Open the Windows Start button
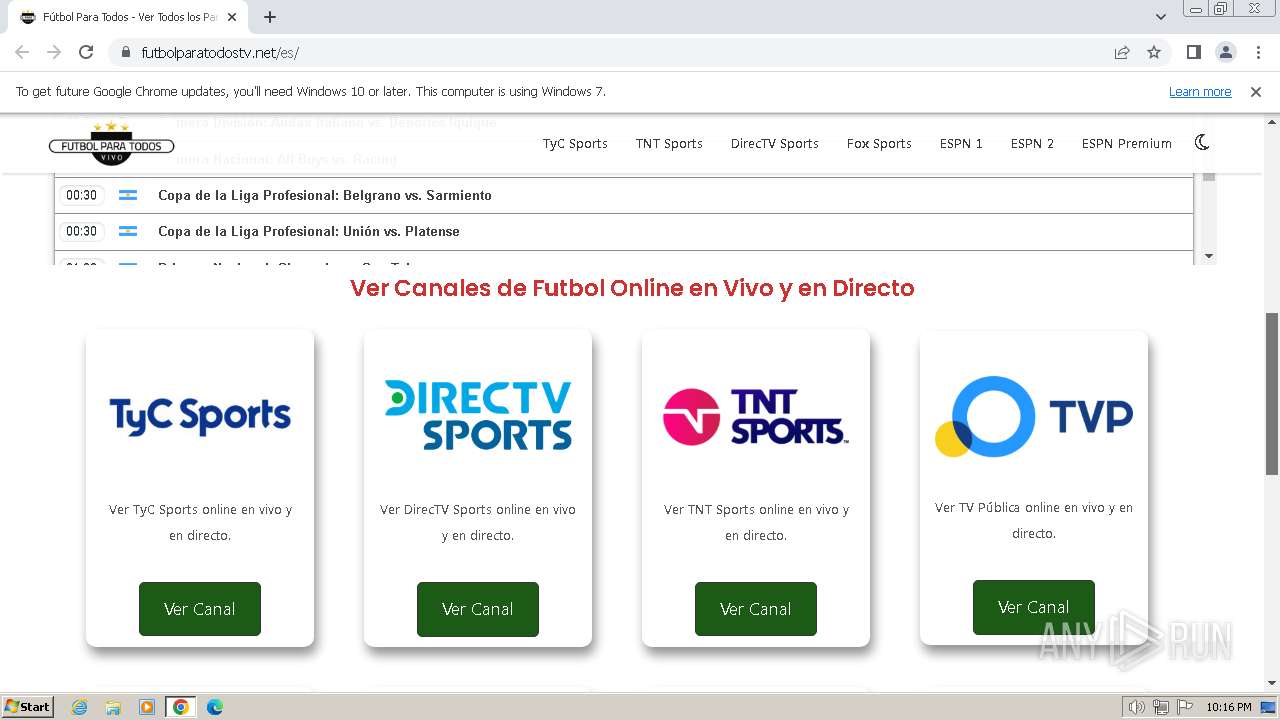The height and width of the screenshot is (720, 1280). pyautogui.click(x=28, y=707)
